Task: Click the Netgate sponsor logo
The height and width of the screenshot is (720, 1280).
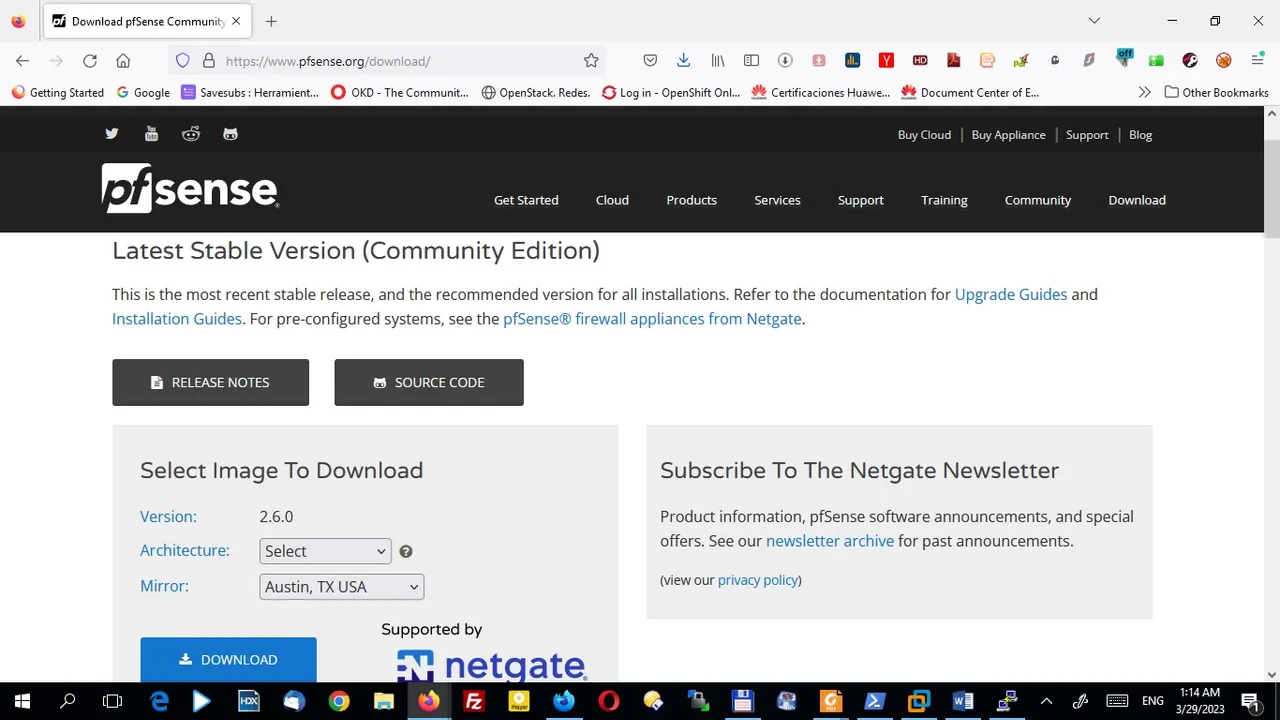Action: [x=491, y=665]
